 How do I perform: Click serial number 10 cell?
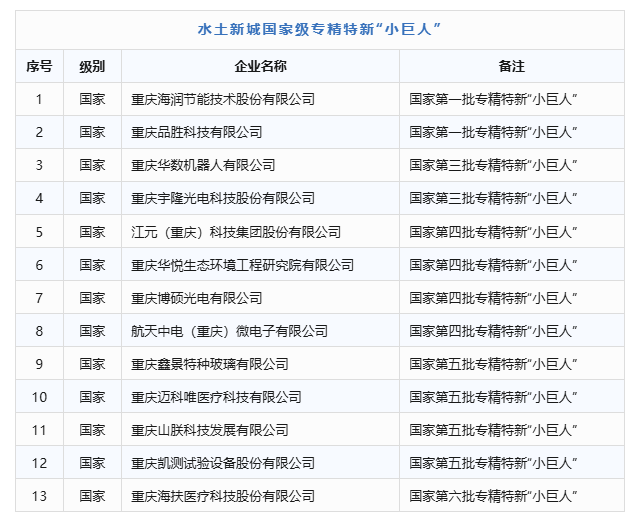pyautogui.click(x=40, y=397)
